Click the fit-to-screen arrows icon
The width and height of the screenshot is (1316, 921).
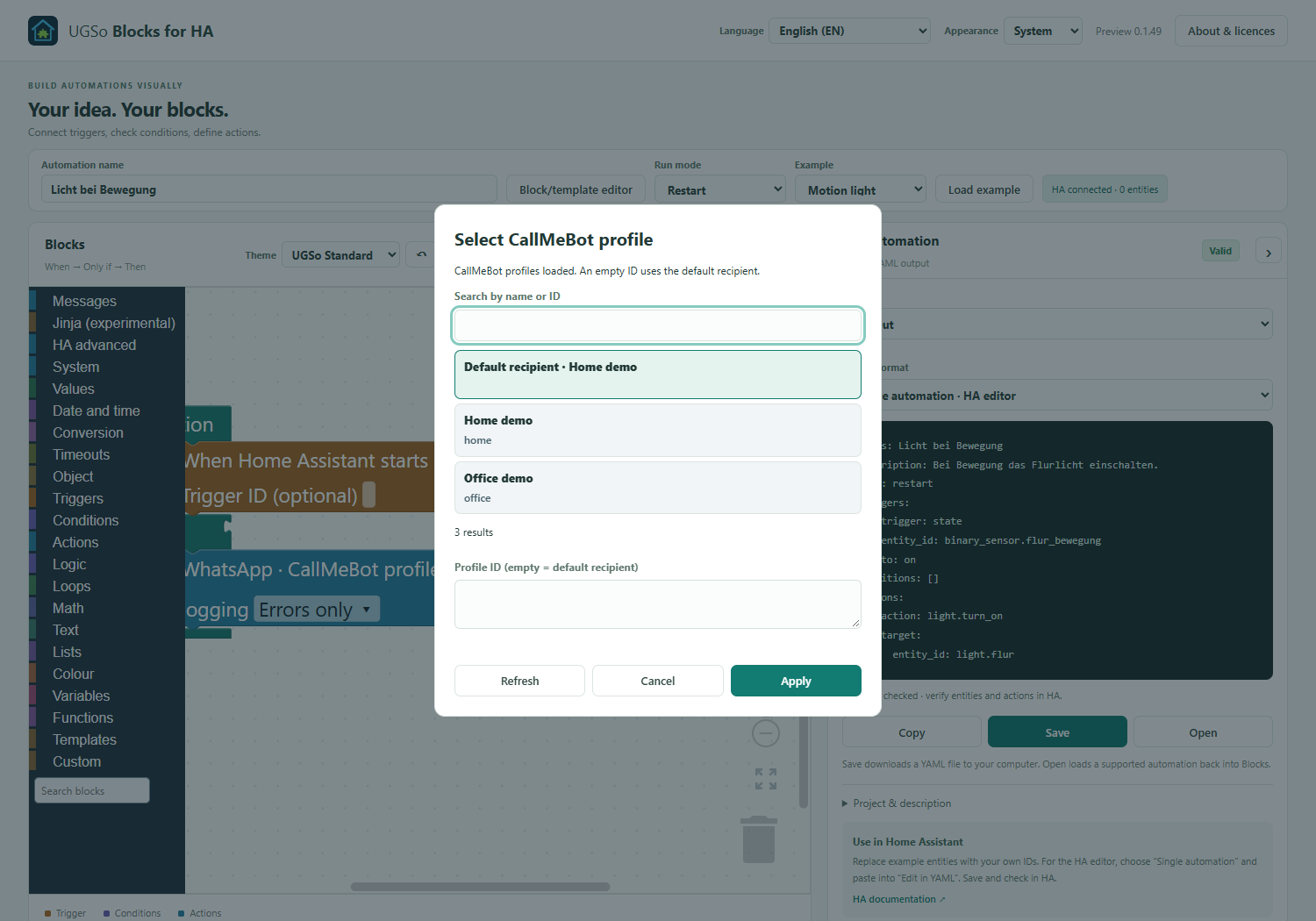tap(766, 778)
